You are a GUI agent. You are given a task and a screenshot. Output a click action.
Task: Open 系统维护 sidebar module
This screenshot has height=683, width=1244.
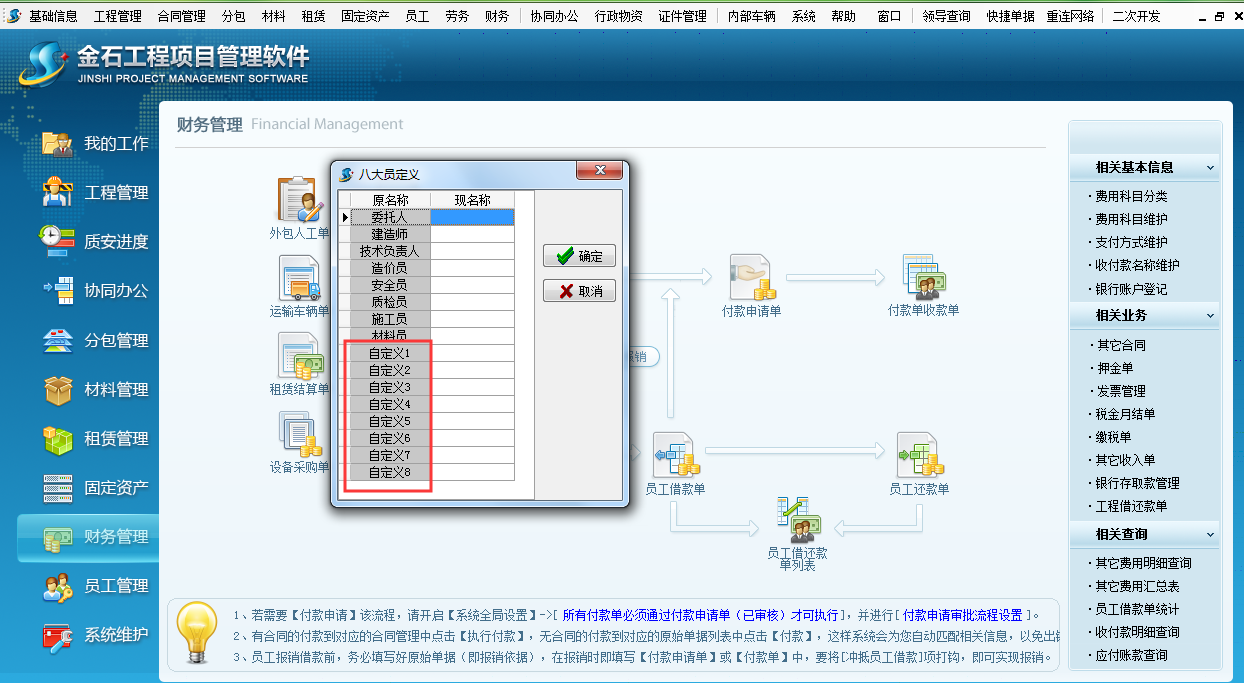tap(95, 635)
